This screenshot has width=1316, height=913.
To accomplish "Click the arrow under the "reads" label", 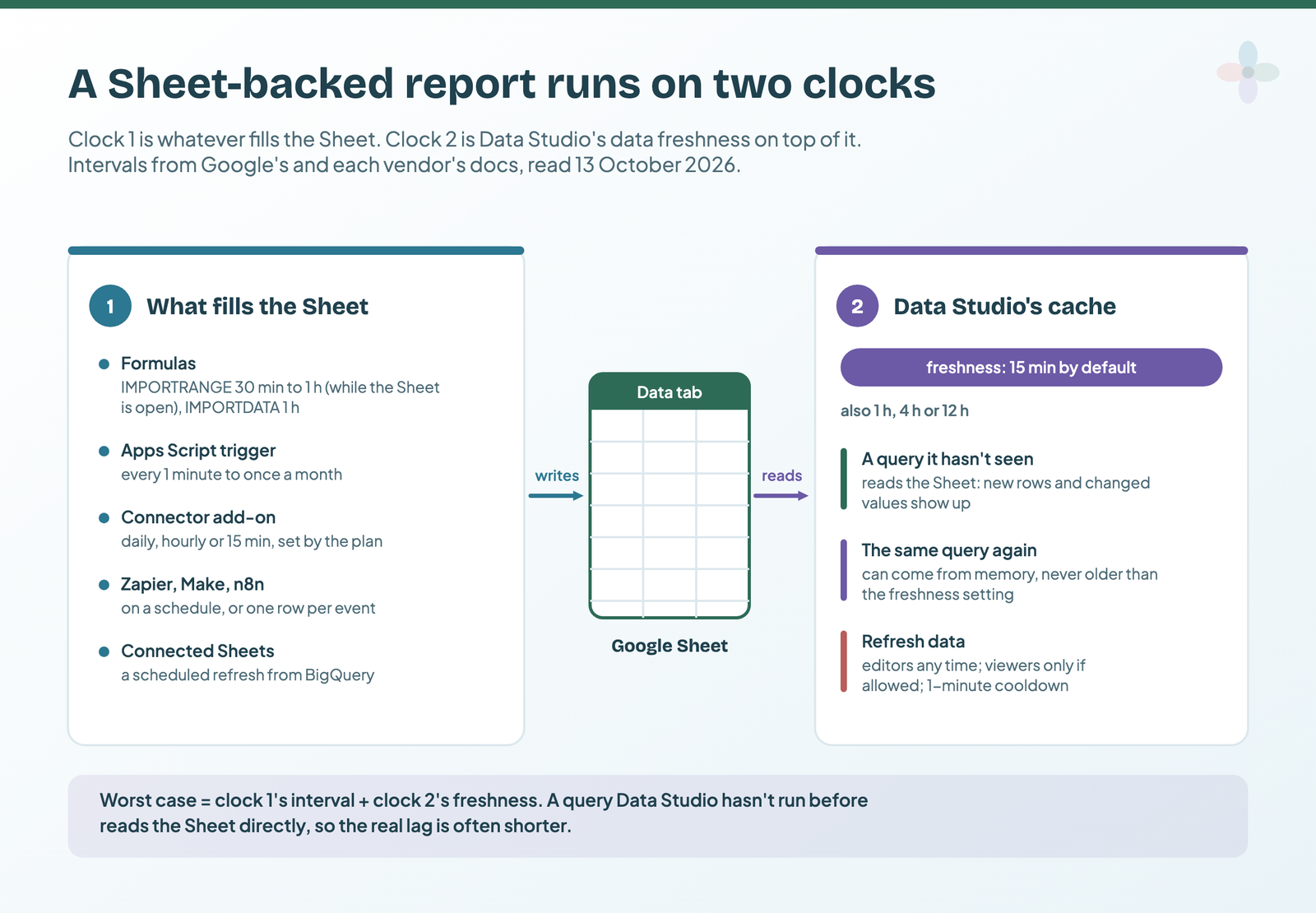I will [781, 495].
